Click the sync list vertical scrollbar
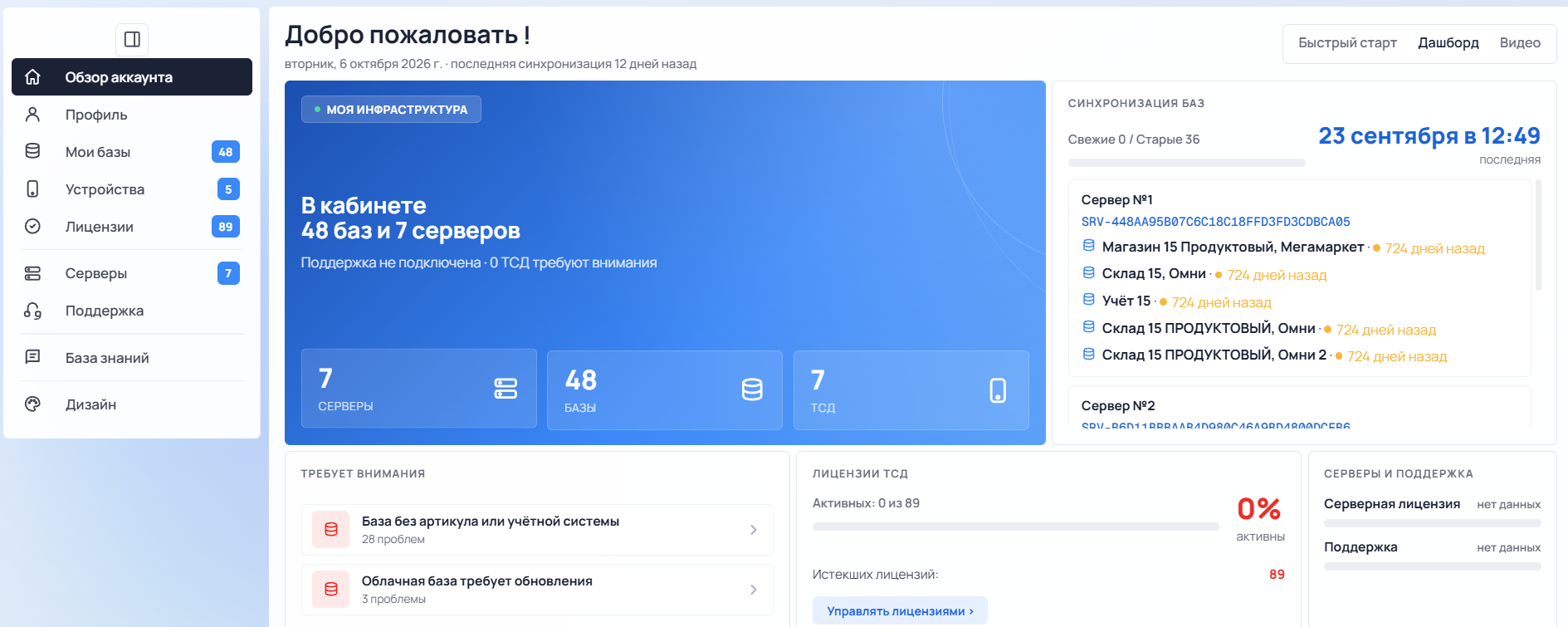The image size is (1568, 627). (x=1538, y=235)
